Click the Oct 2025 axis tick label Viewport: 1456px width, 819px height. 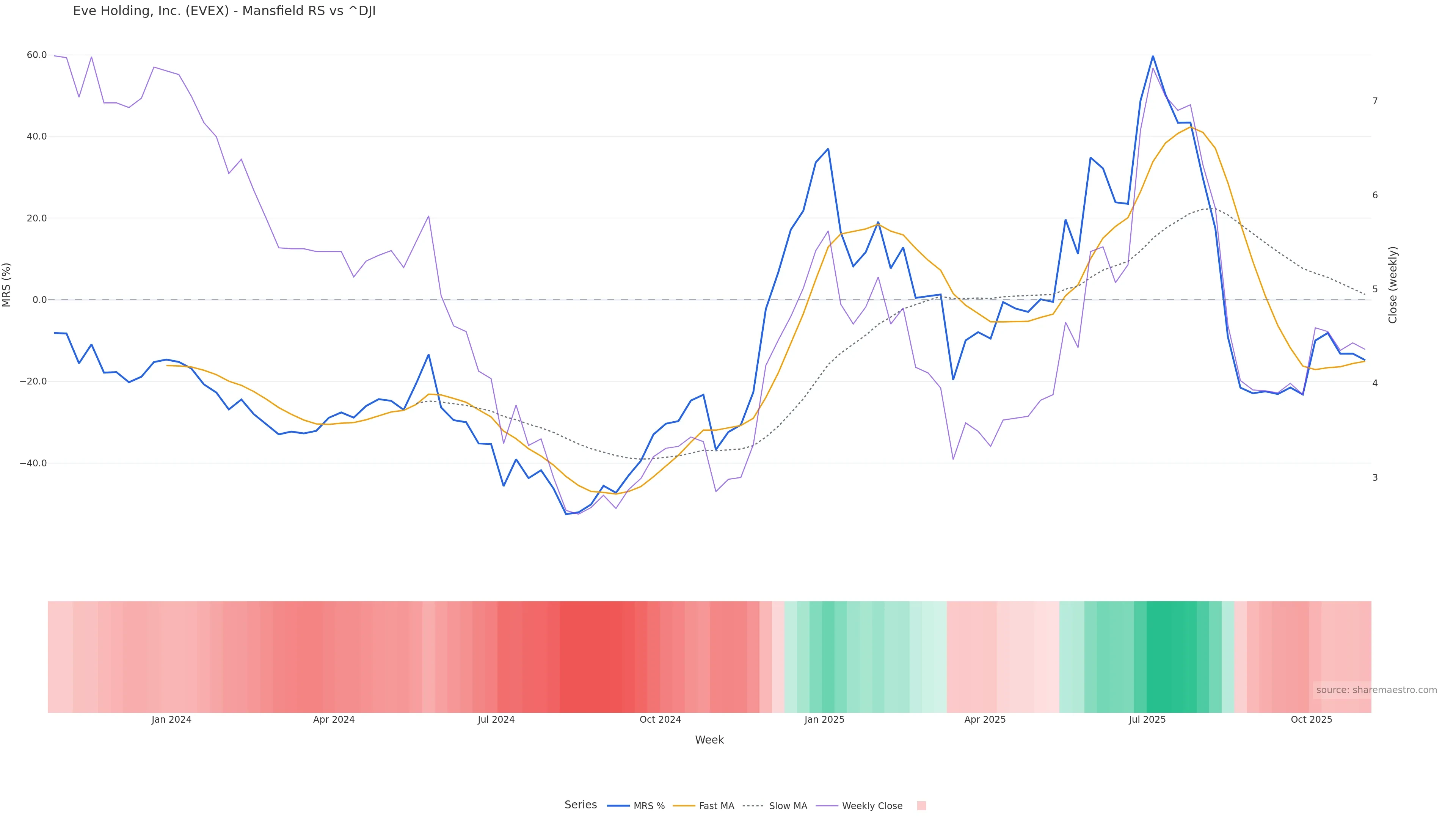(x=1311, y=720)
